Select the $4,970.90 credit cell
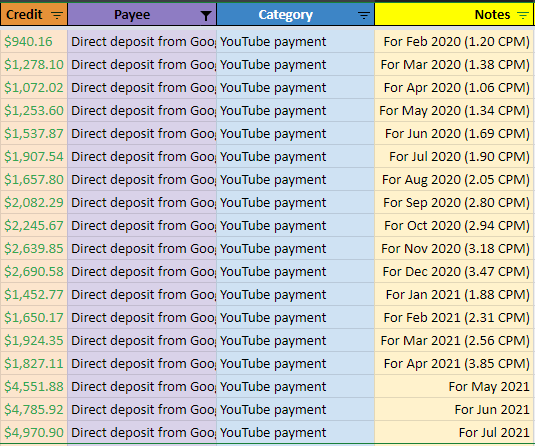Screen dimensions: 535x446 click(x=34, y=432)
